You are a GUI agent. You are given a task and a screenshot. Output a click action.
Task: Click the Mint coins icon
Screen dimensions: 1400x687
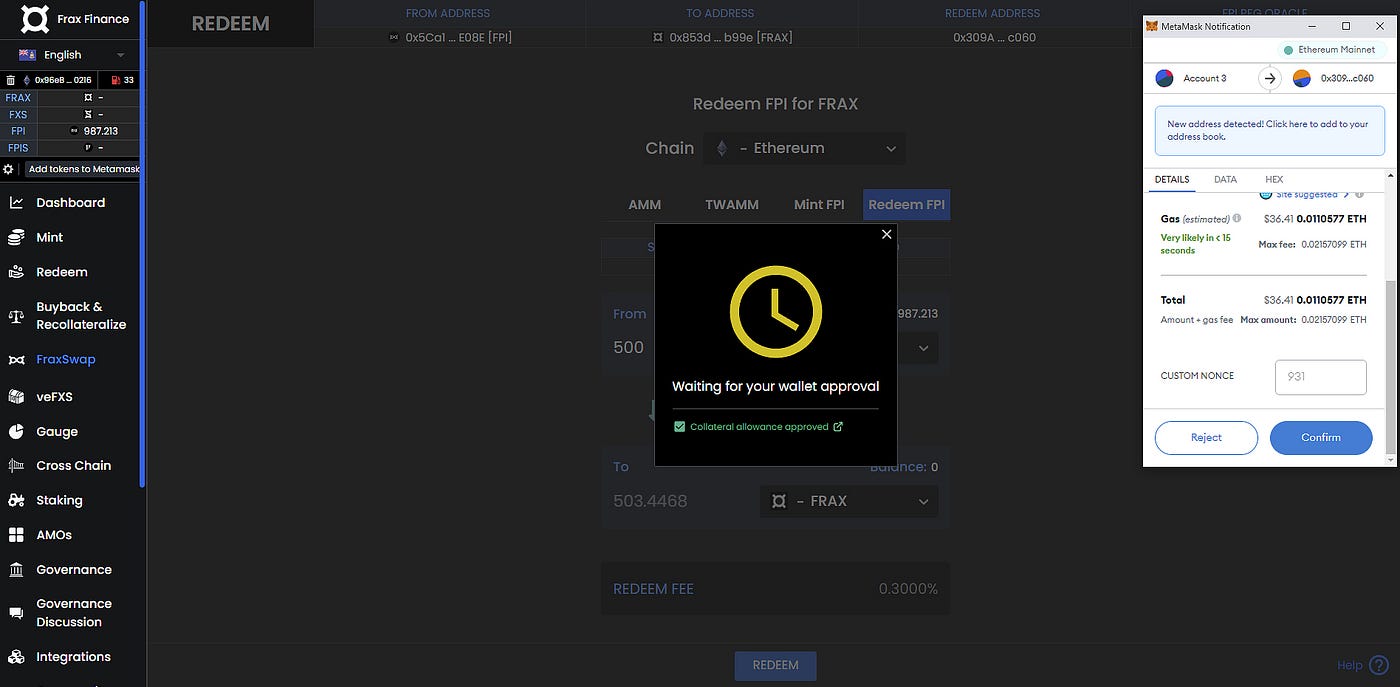tap(16, 237)
